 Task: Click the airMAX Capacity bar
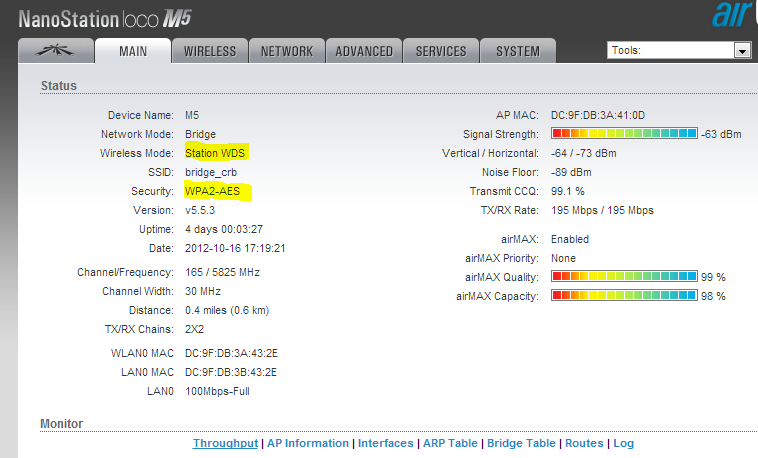[x=624, y=295]
